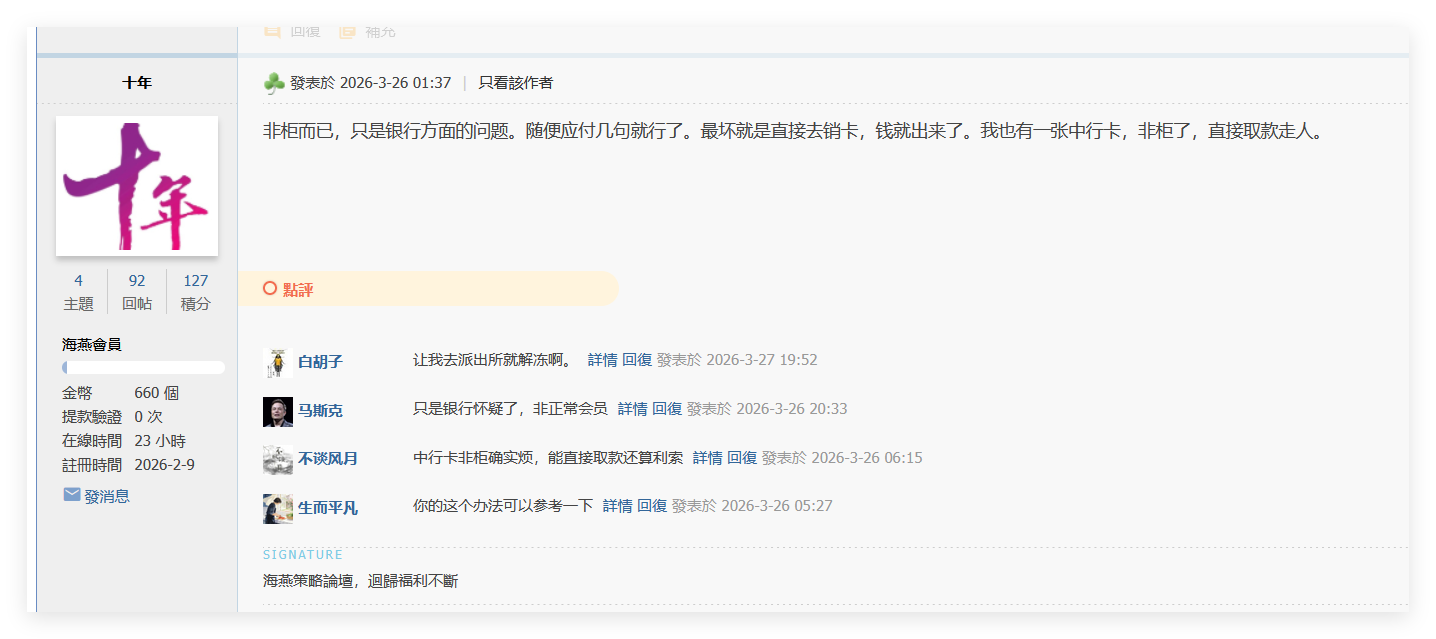Click the 海燕會員 level progress bar
The width and height of the screenshot is (1436, 639).
point(143,368)
